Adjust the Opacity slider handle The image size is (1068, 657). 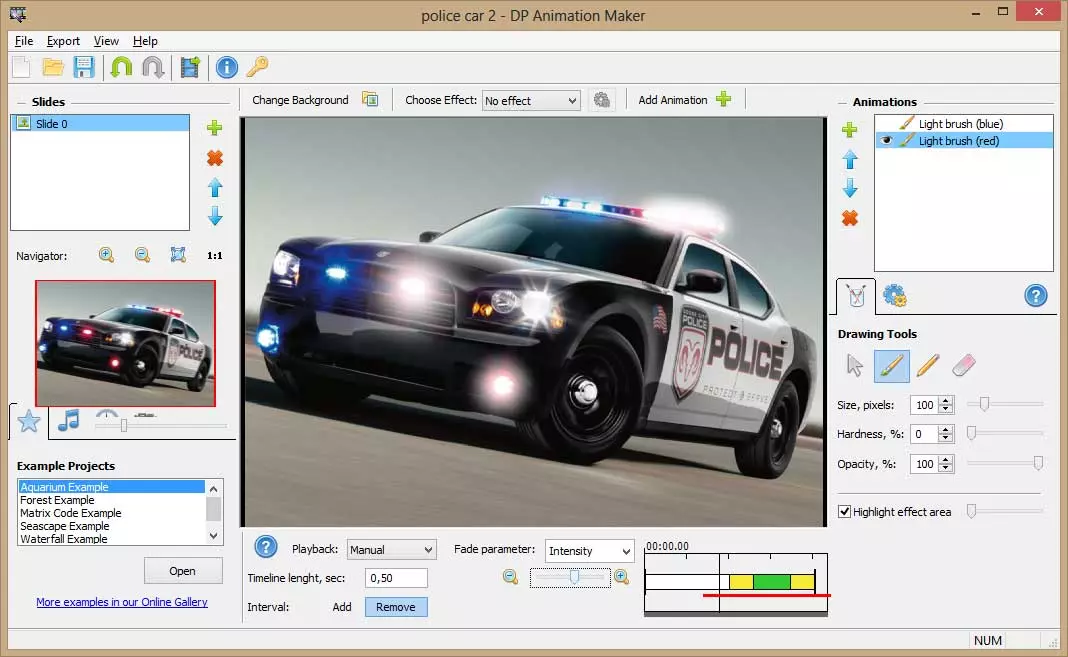pyautogui.click(x=1038, y=464)
